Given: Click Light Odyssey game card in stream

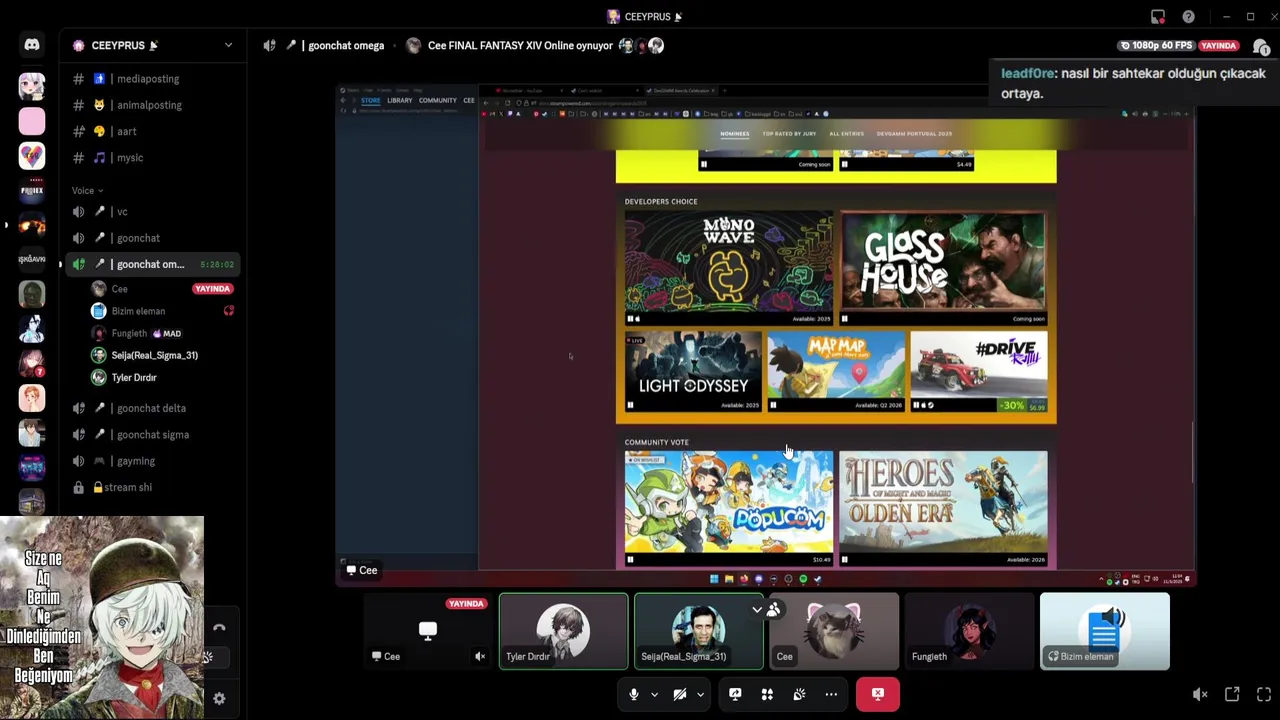Looking at the screenshot, I should pos(693,372).
